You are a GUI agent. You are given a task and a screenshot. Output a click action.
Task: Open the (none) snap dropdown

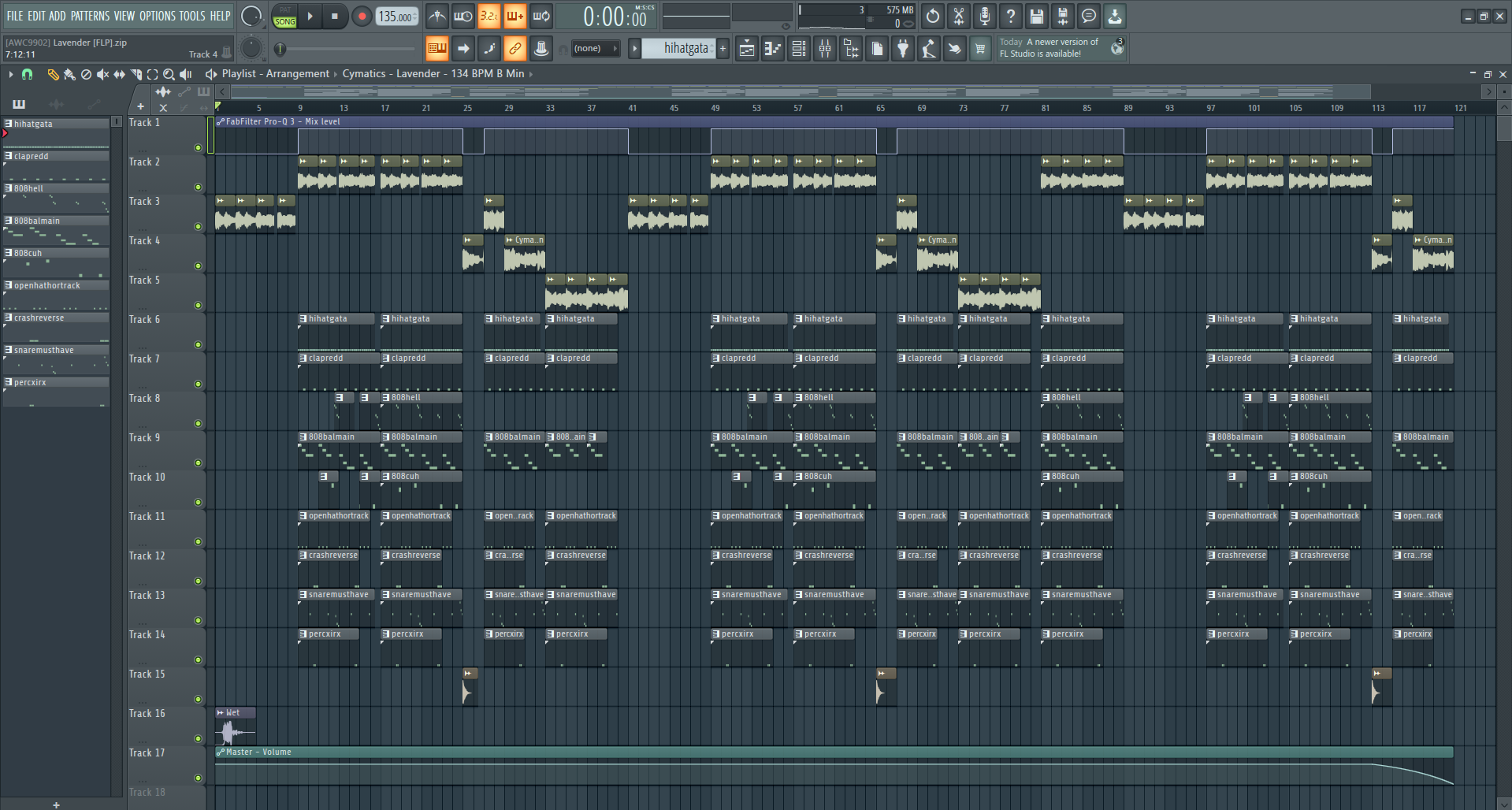pyautogui.click(x=596, y=49)
